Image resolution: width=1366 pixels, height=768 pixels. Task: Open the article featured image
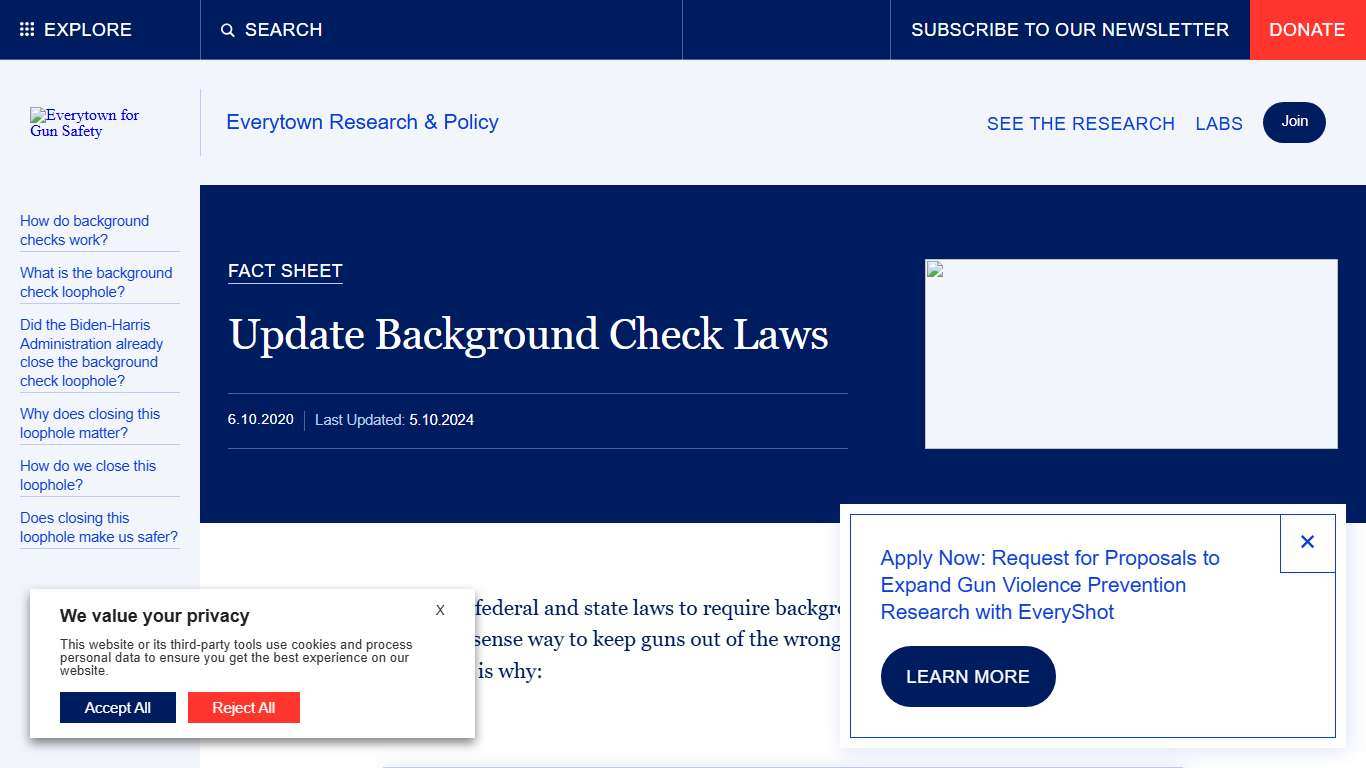(x=1131, y=353)
